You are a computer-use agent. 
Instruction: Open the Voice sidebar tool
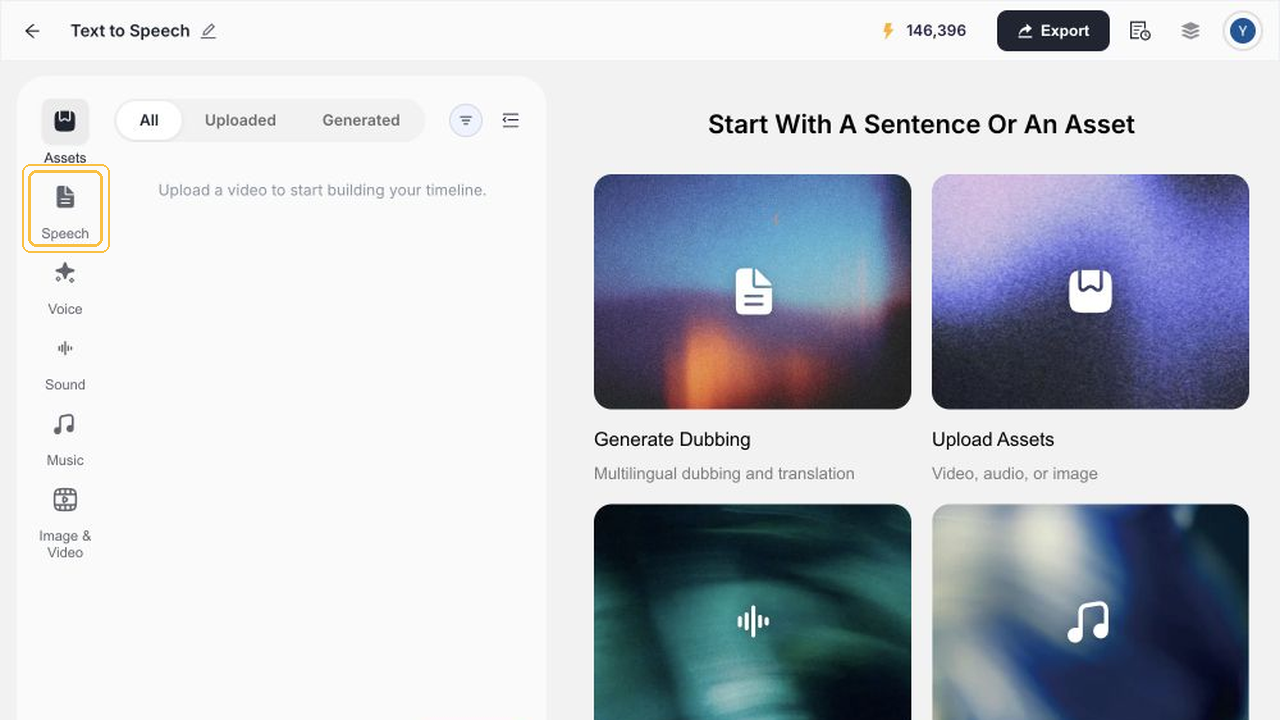point(65,288)
